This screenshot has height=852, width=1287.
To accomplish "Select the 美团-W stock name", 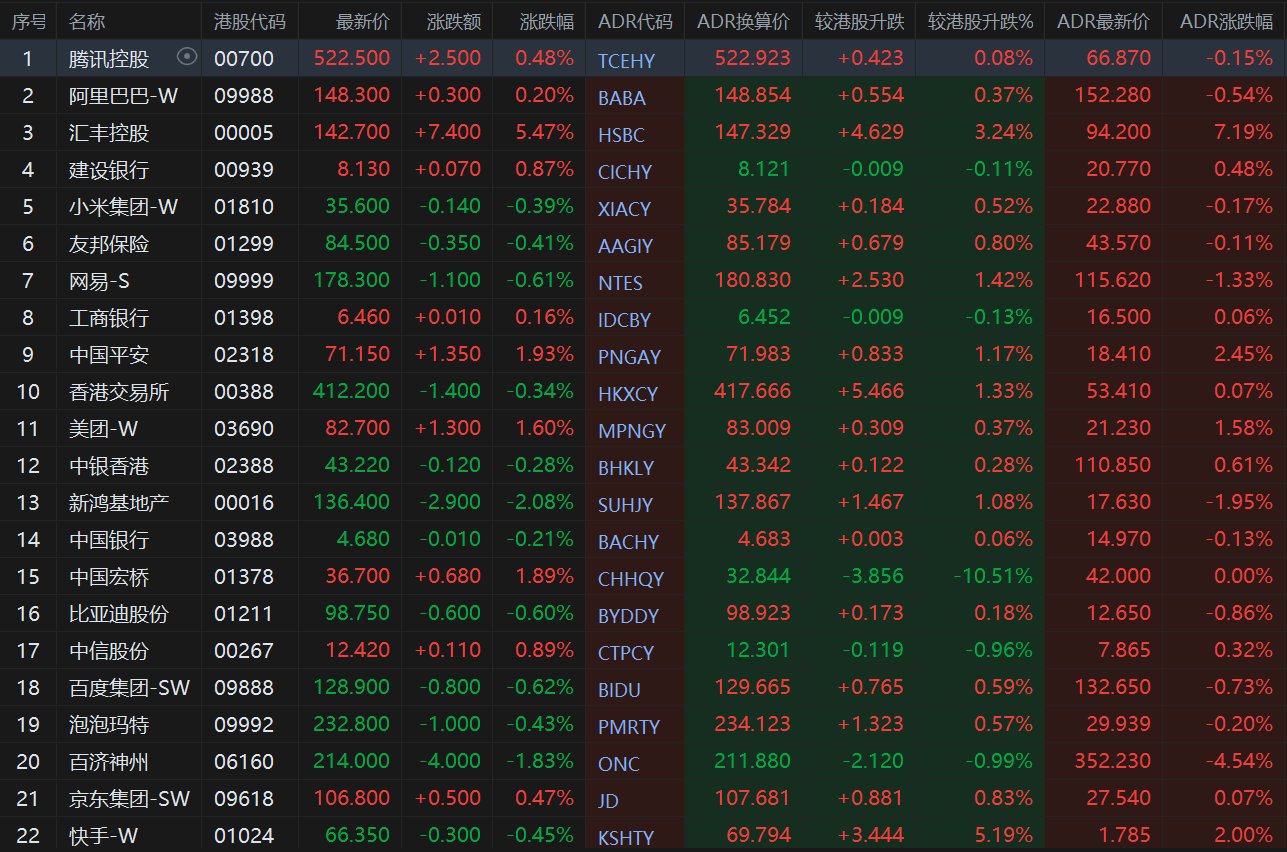I will (x=104, y=429).
